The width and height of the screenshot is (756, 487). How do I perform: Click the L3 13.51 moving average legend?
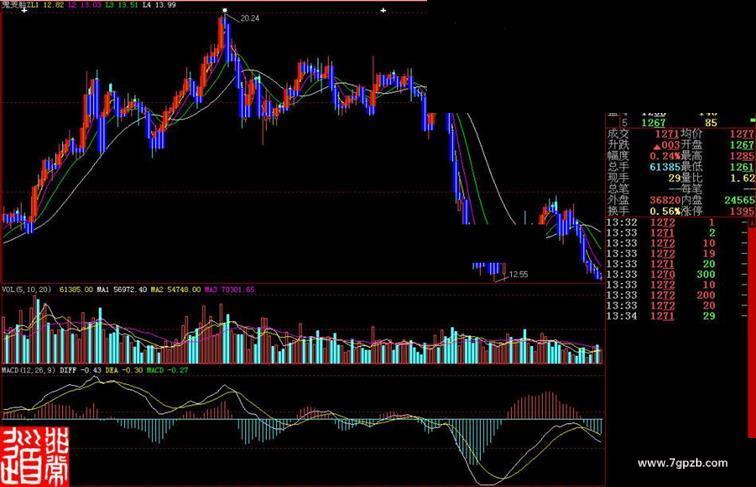pyautogui.click(x=122, y=5)
